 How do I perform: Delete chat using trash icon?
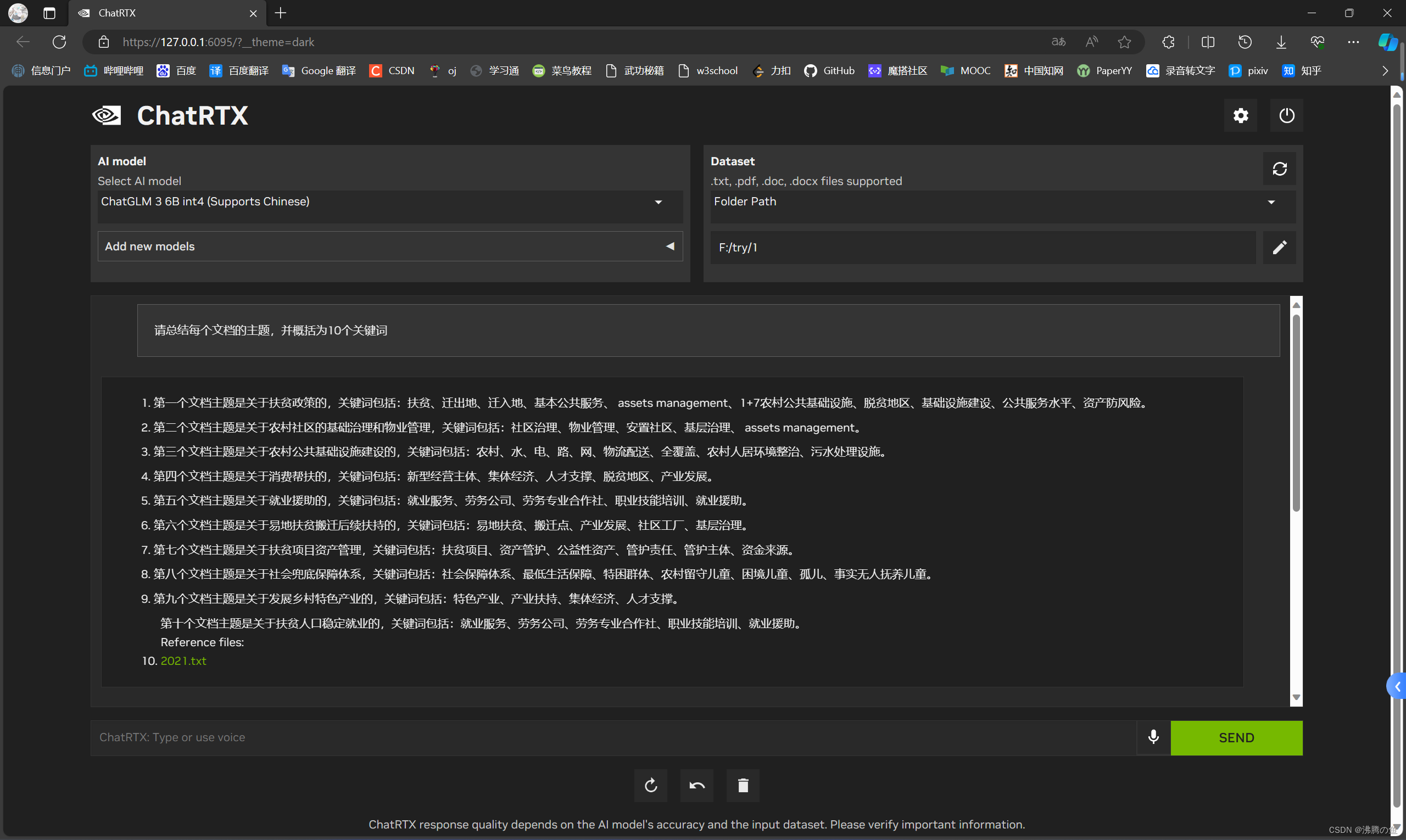pos(743,785)
